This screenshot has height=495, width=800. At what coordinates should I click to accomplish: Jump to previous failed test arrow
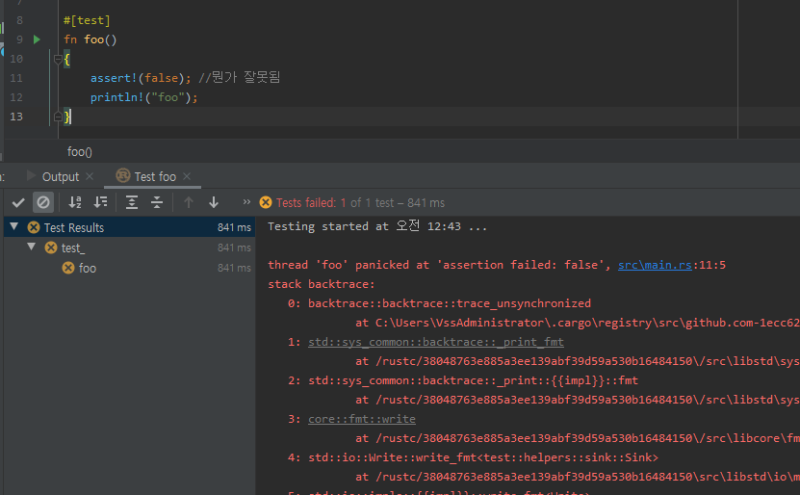188,202
